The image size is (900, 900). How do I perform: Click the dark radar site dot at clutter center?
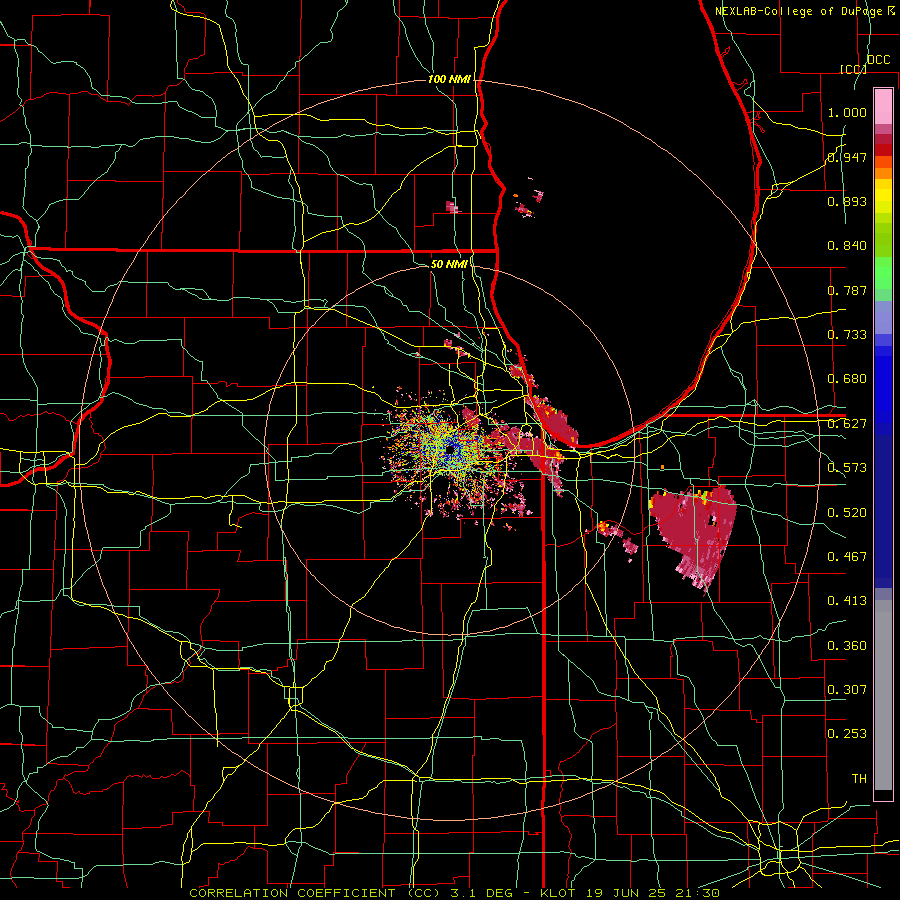[x=451, y=449]
